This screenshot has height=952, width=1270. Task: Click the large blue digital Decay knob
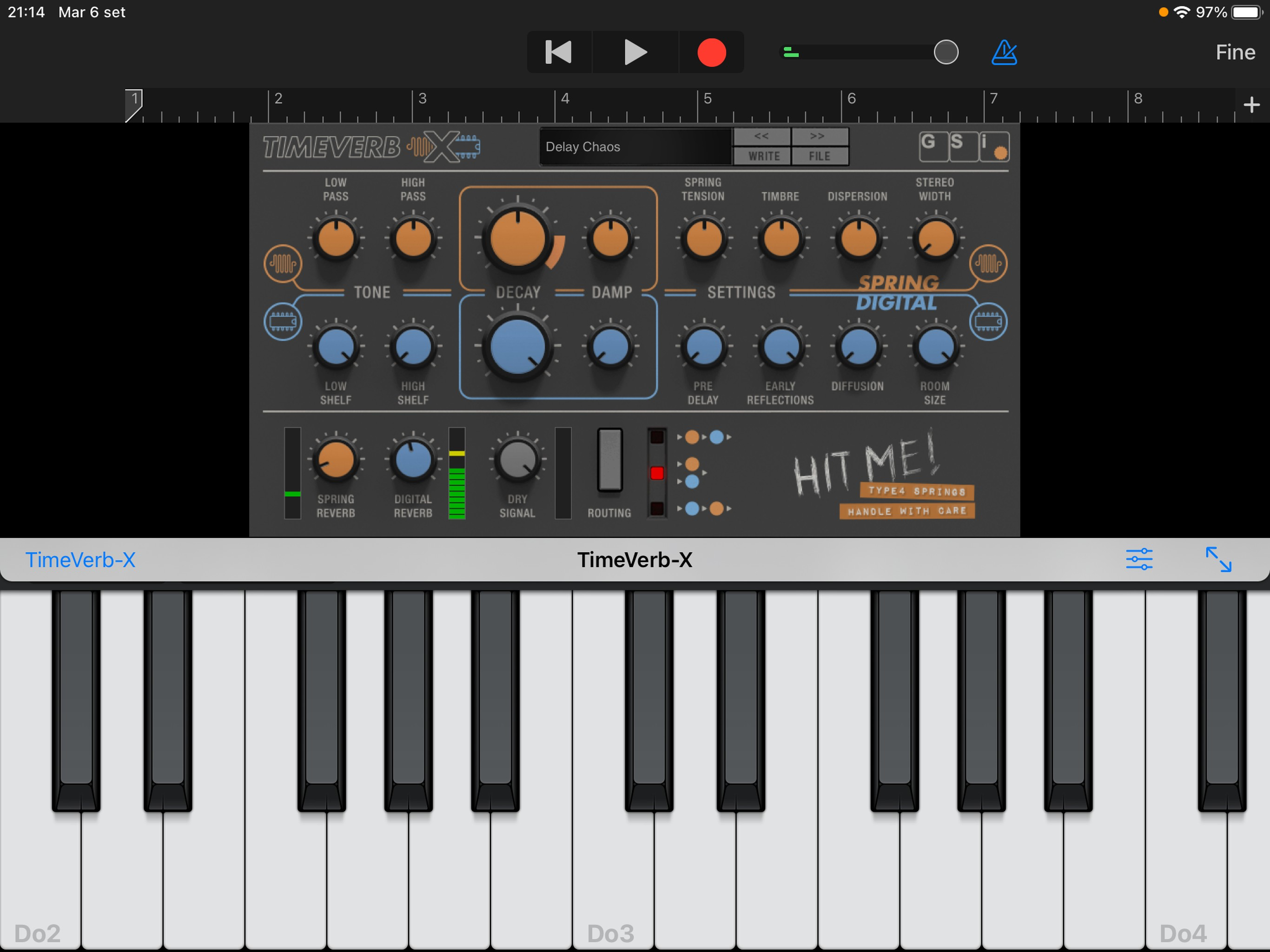(x=517, y=347)
